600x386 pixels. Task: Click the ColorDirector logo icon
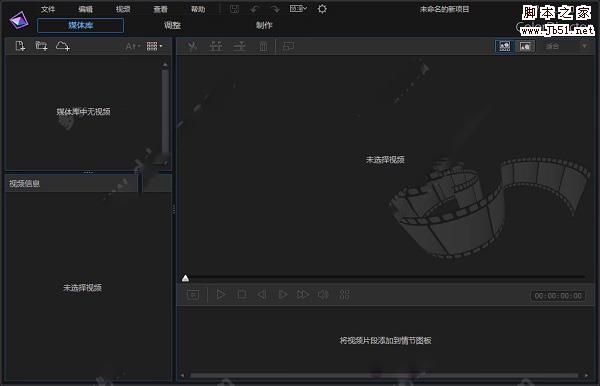(x=19, y=20)
